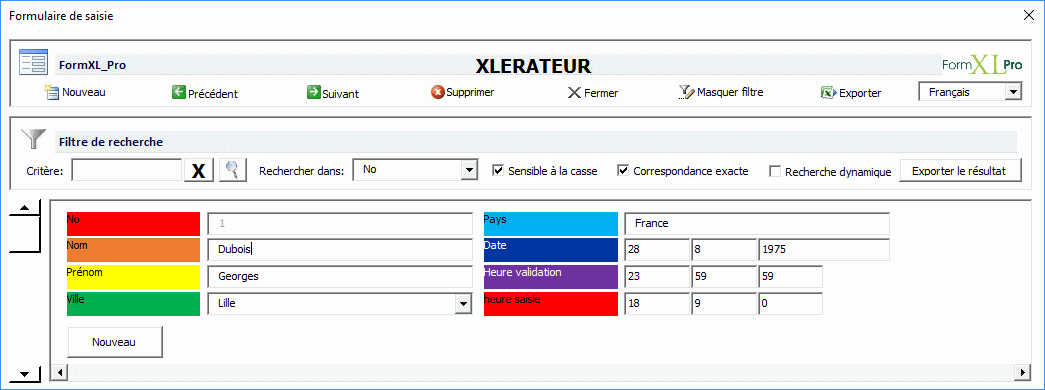Go to previous record with Précédent
Screen dimensions: 1045x390
point(205,93)
